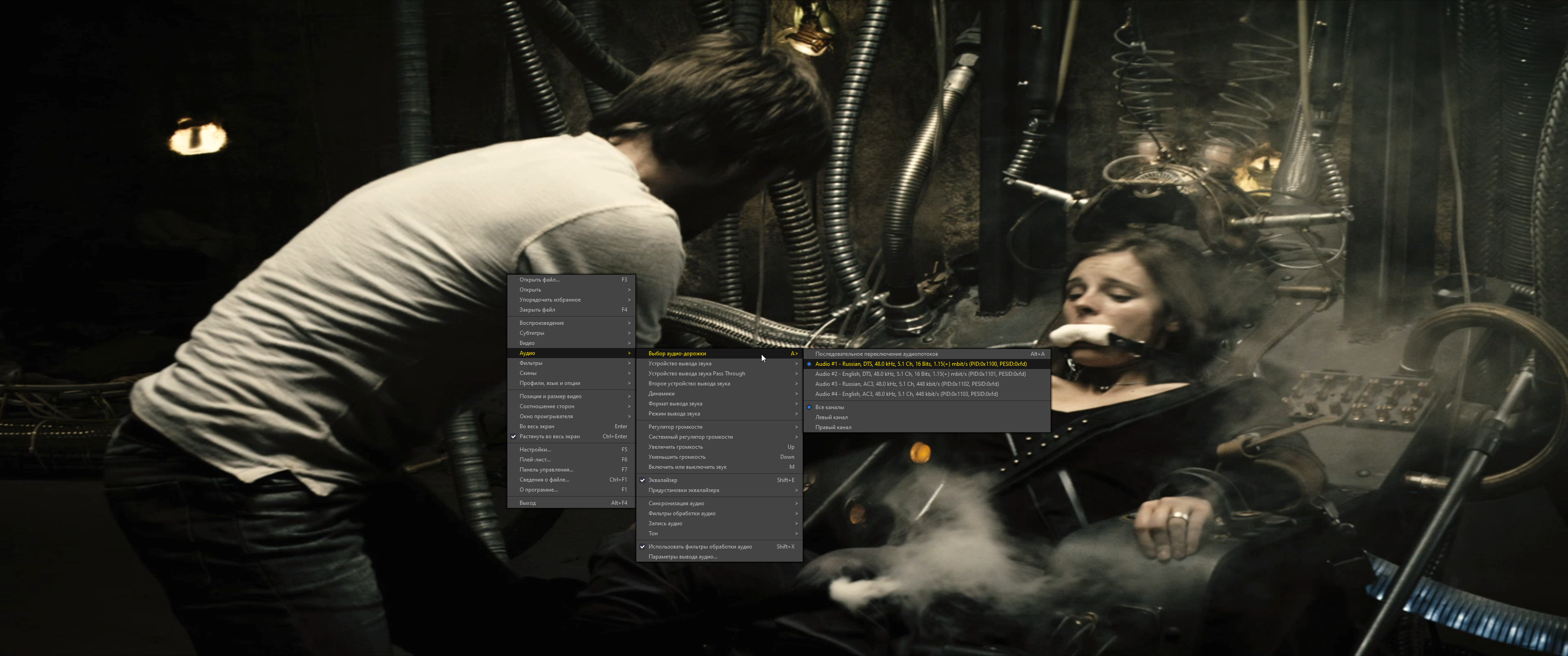
Task: Open 'Упорядочить избранное' submenu
Action: pyautogui.click(x=571, y=300)
